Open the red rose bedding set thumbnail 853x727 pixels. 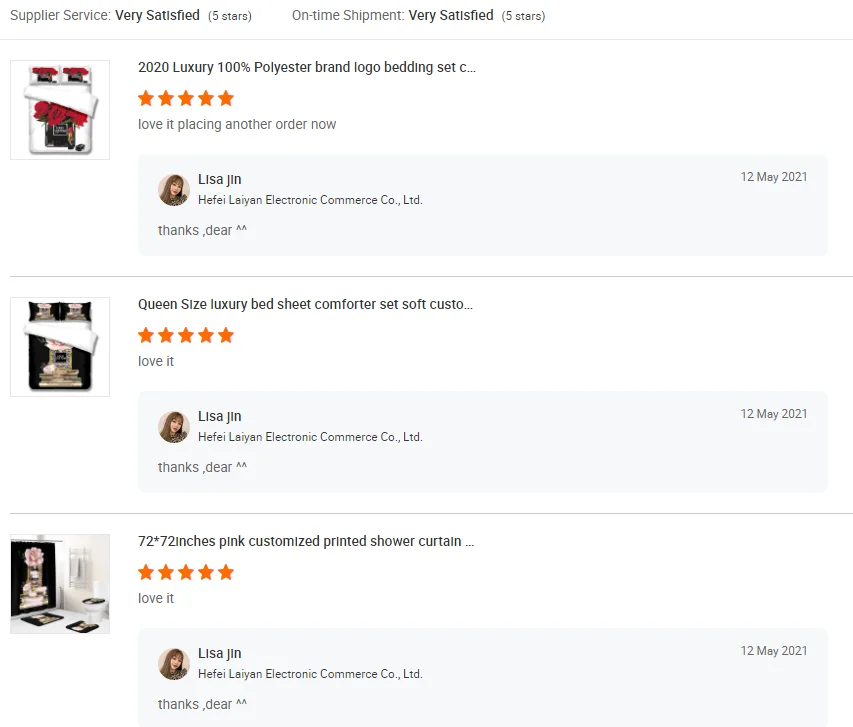tap(60, 110)
